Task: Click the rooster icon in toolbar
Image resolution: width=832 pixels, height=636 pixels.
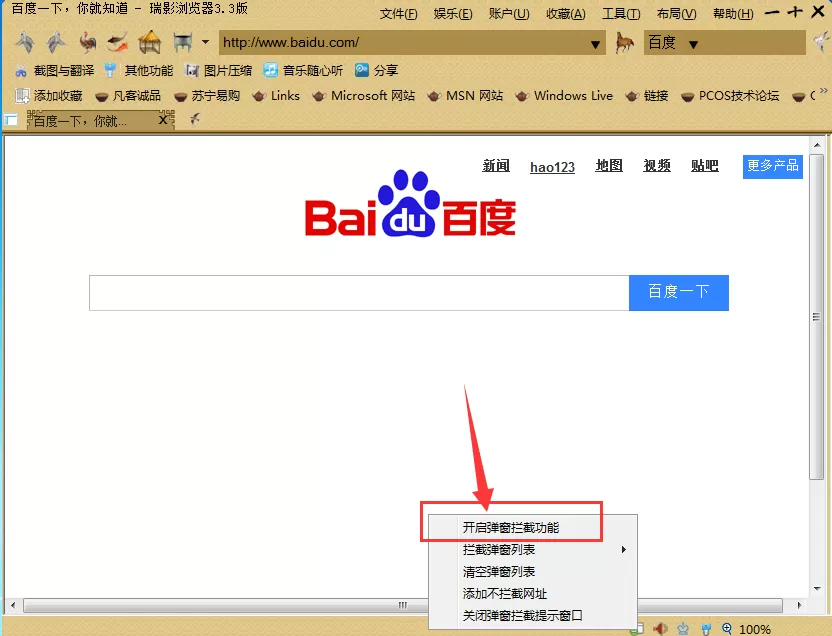Action: coord(87,42)
